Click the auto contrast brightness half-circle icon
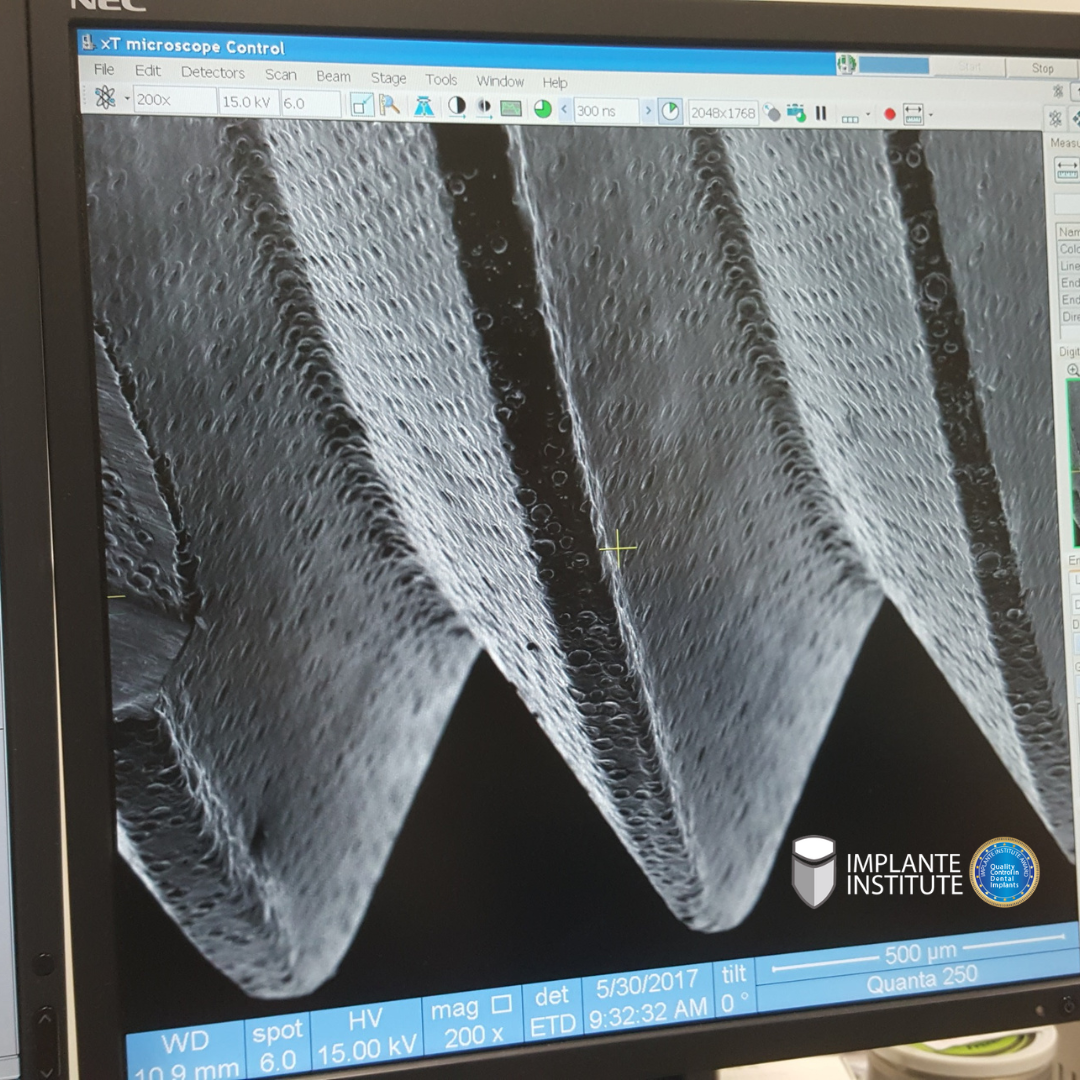The image size is (1080, 1080). (x=457, y=107)
